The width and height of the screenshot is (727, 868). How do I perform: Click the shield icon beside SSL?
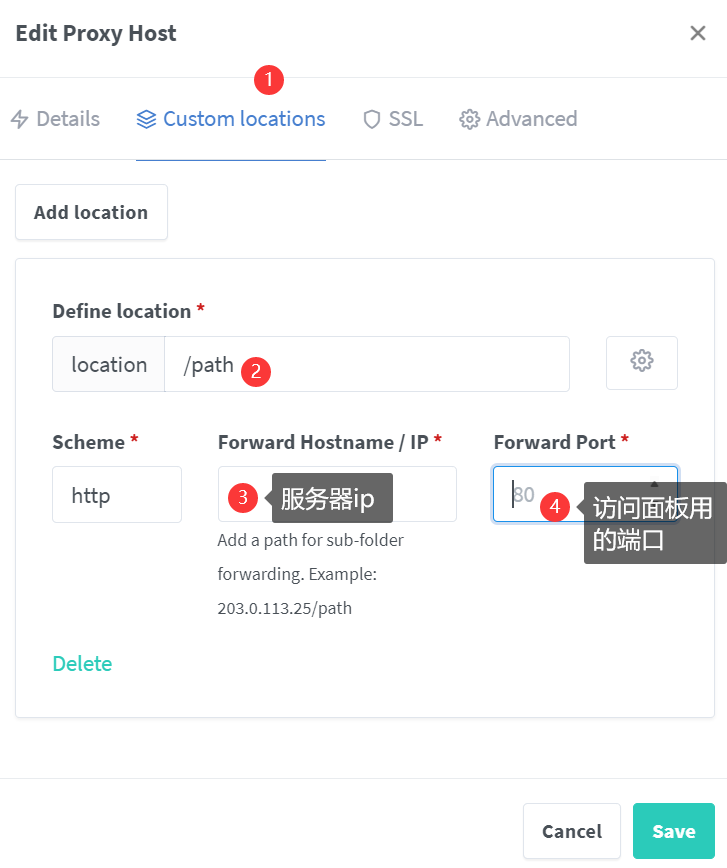372,120
